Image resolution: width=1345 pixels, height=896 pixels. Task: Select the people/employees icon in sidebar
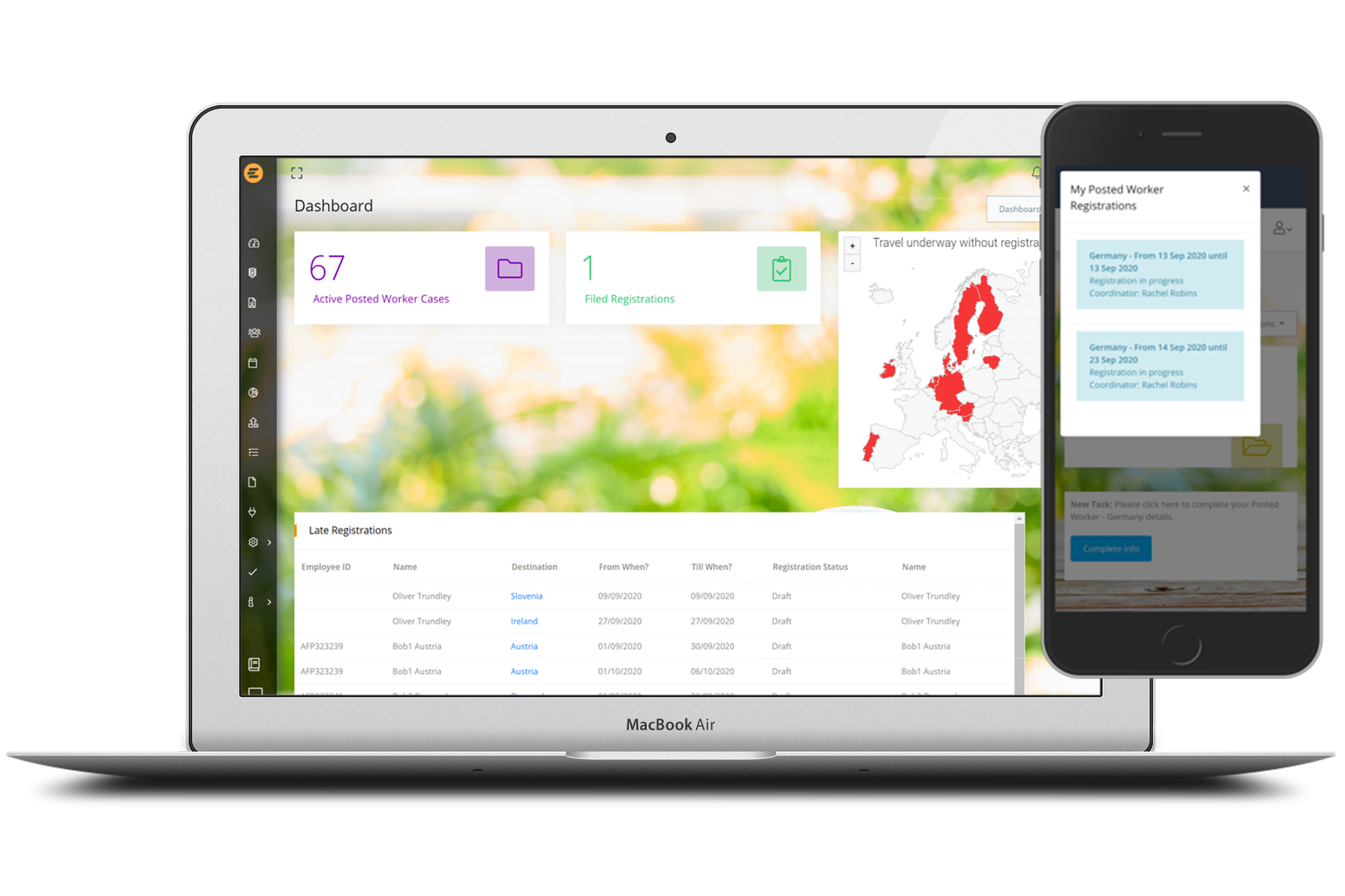pos(254,332)
